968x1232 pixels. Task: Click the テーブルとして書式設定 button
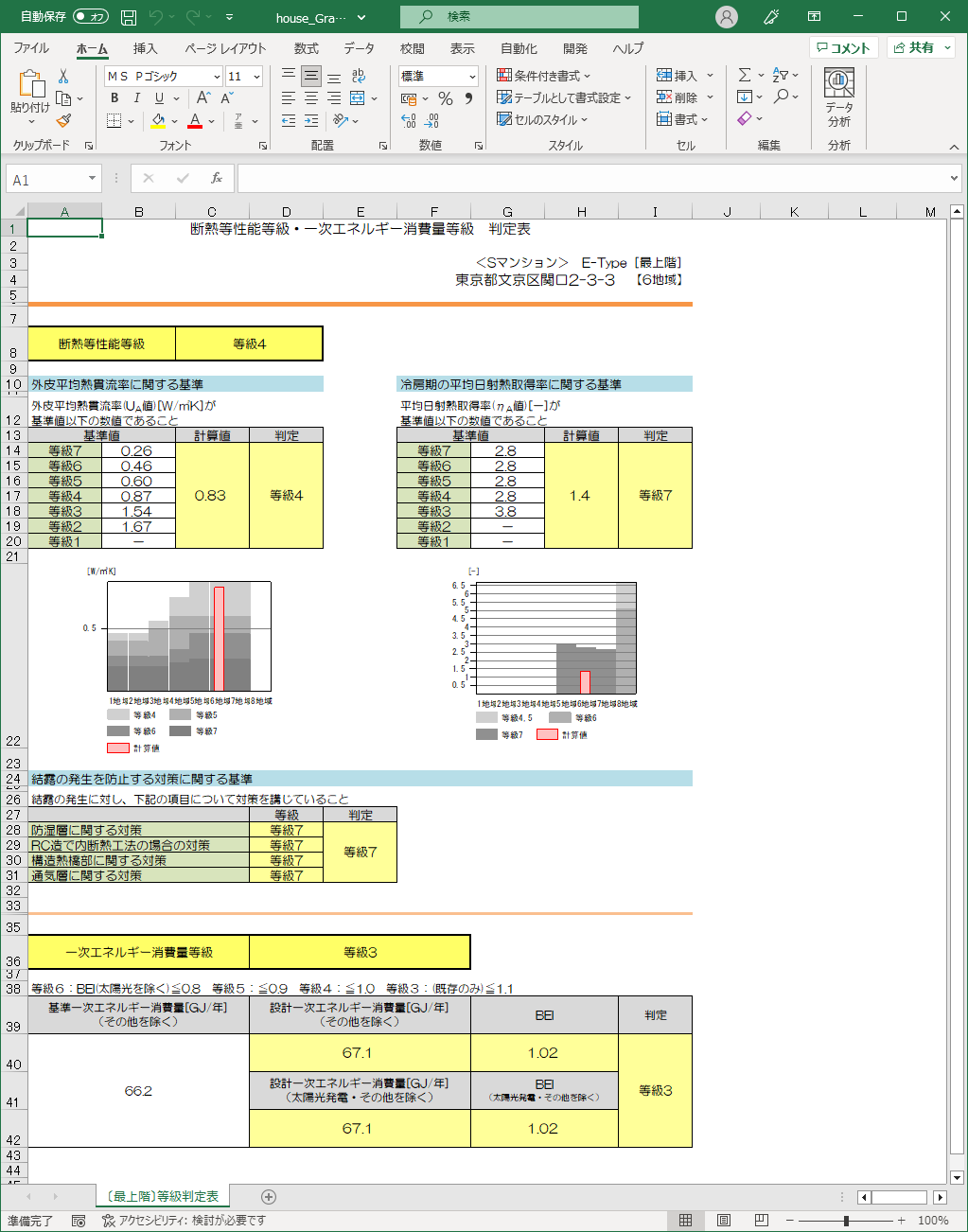pos(564,98)
